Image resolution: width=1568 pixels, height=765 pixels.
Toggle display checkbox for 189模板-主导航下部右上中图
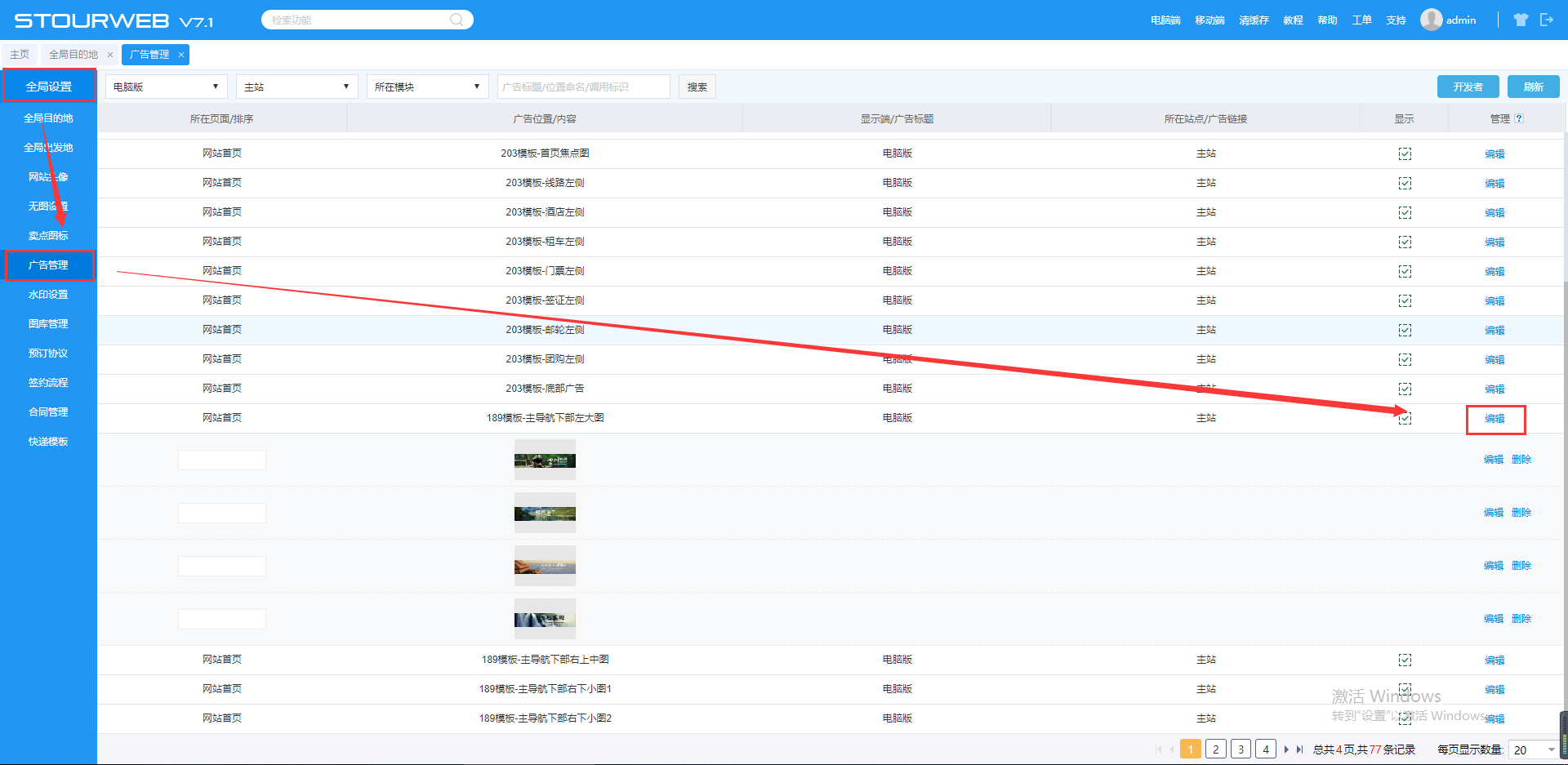1405,660
